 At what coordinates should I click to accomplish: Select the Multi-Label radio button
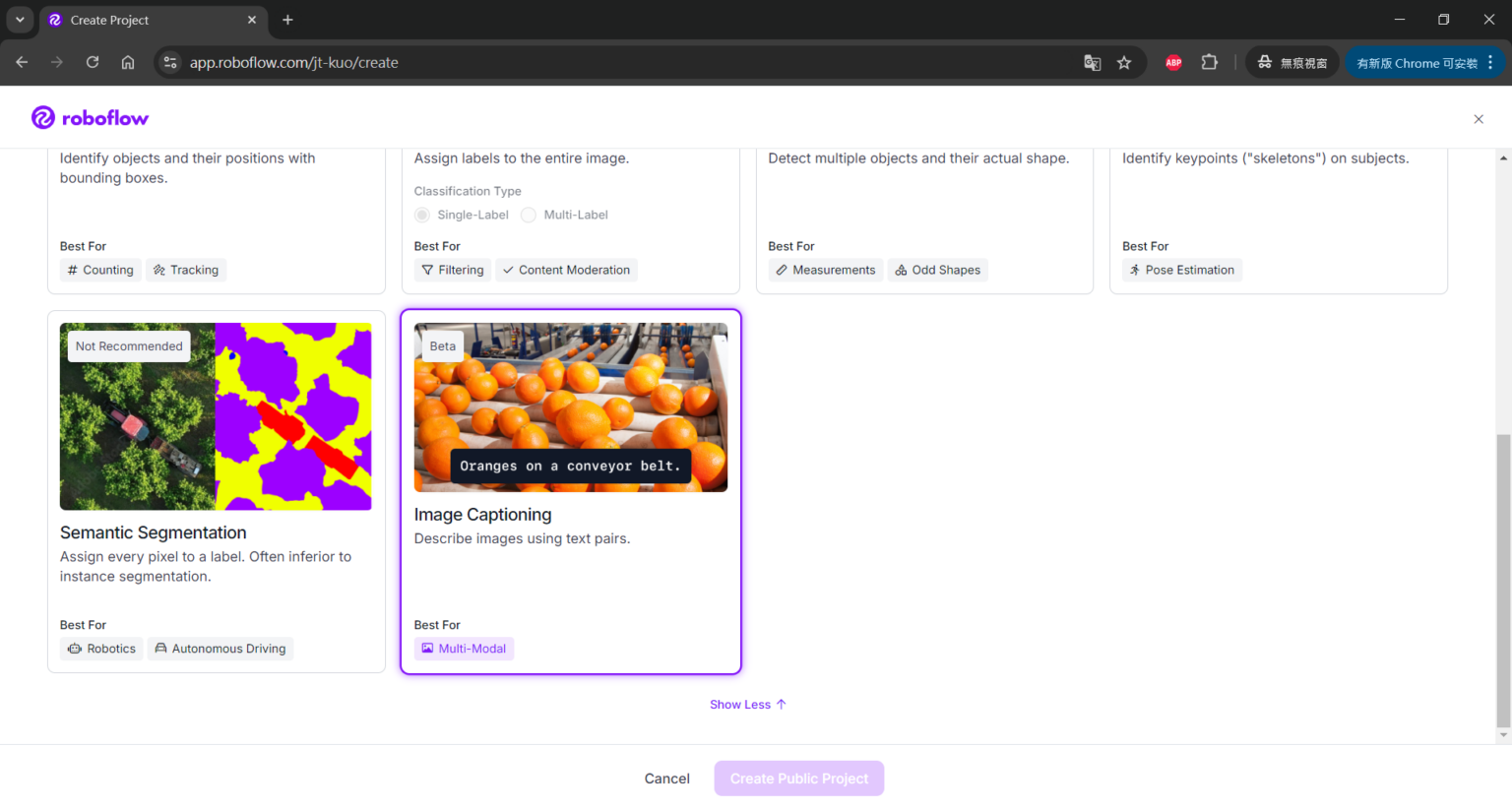pos(529,215)
